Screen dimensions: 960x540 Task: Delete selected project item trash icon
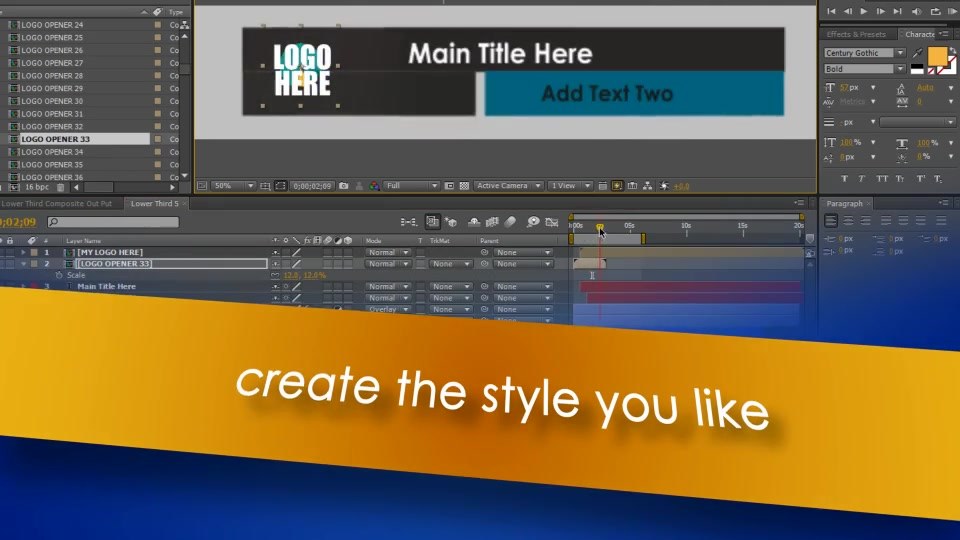click(60, 187)
